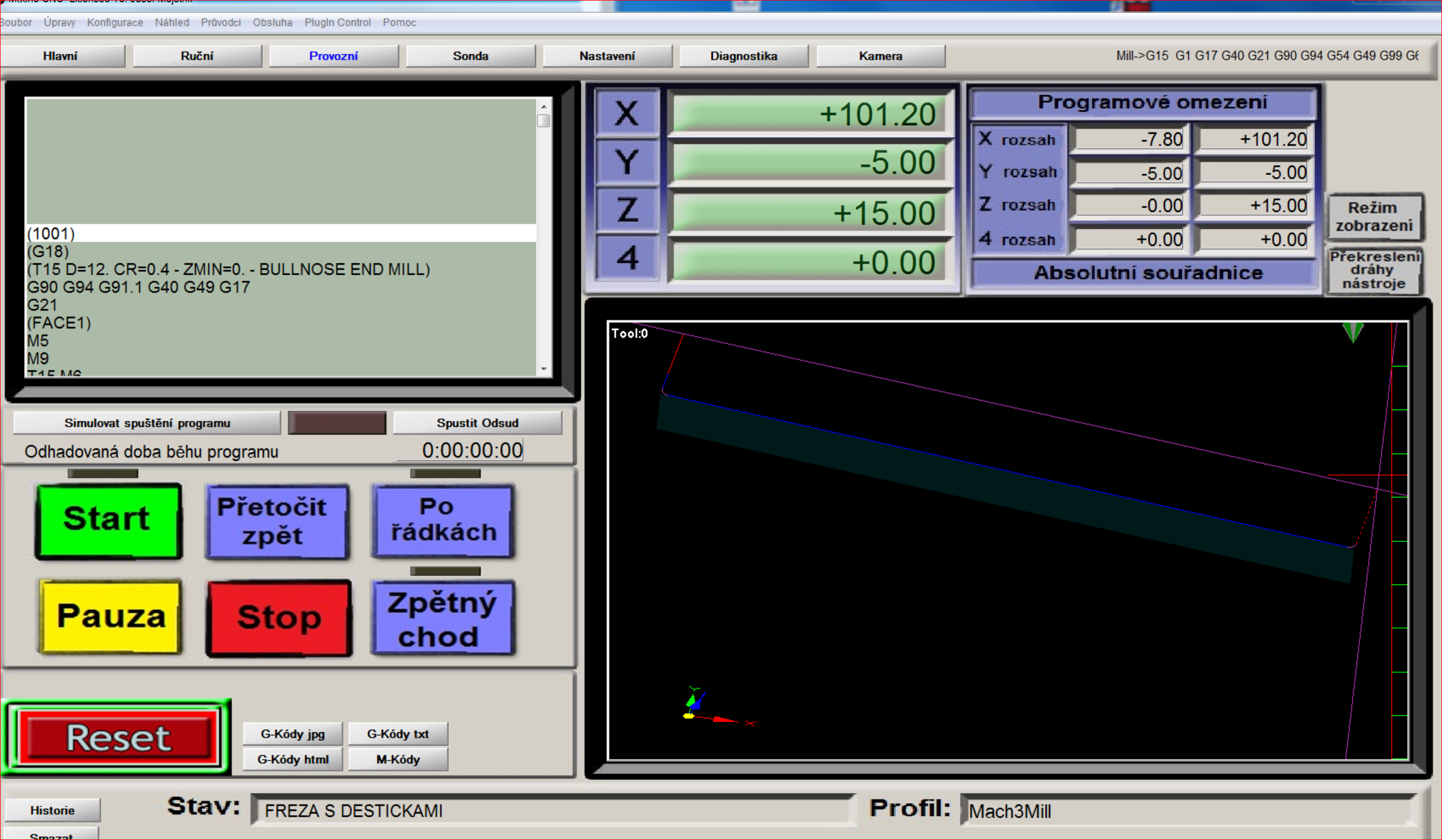The width and height of the screenshot is (1442, 840).
Task: Open the Konfigurace menu
Action: coord(114,22)
